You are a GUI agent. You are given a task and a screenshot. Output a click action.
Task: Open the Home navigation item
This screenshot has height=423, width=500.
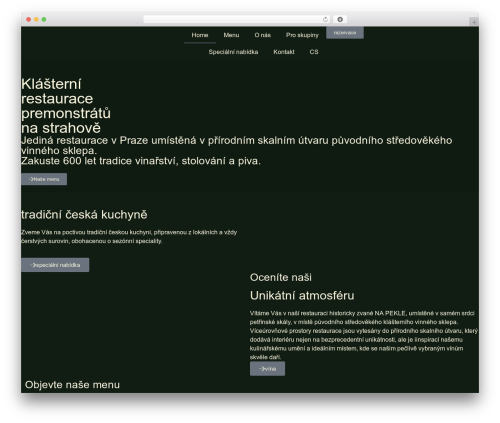pos(200,35)
